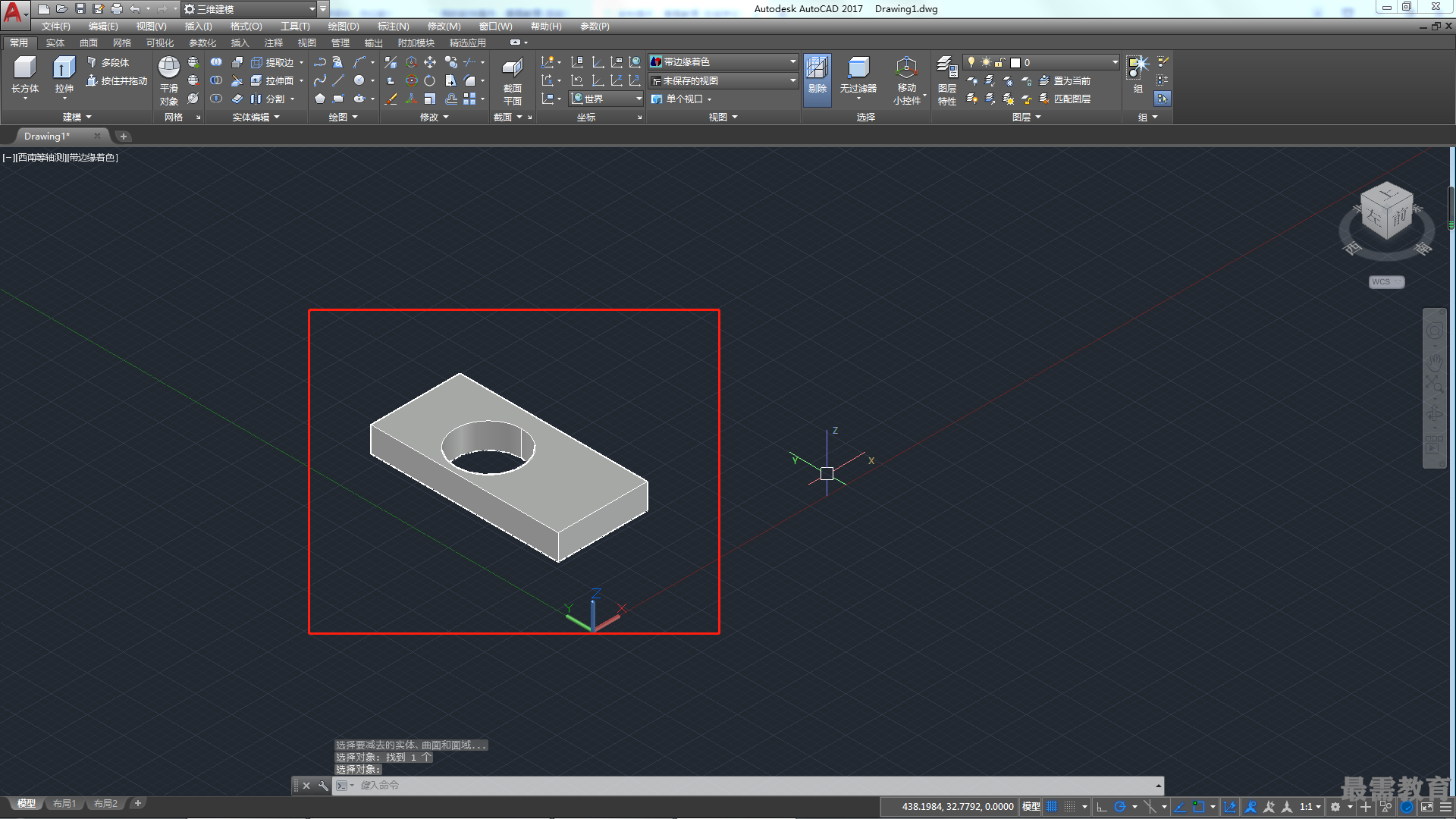Screen dimensions: 1456x819
Task: Toggle polar tracking in status bar
Action: tap(1119, 807)
